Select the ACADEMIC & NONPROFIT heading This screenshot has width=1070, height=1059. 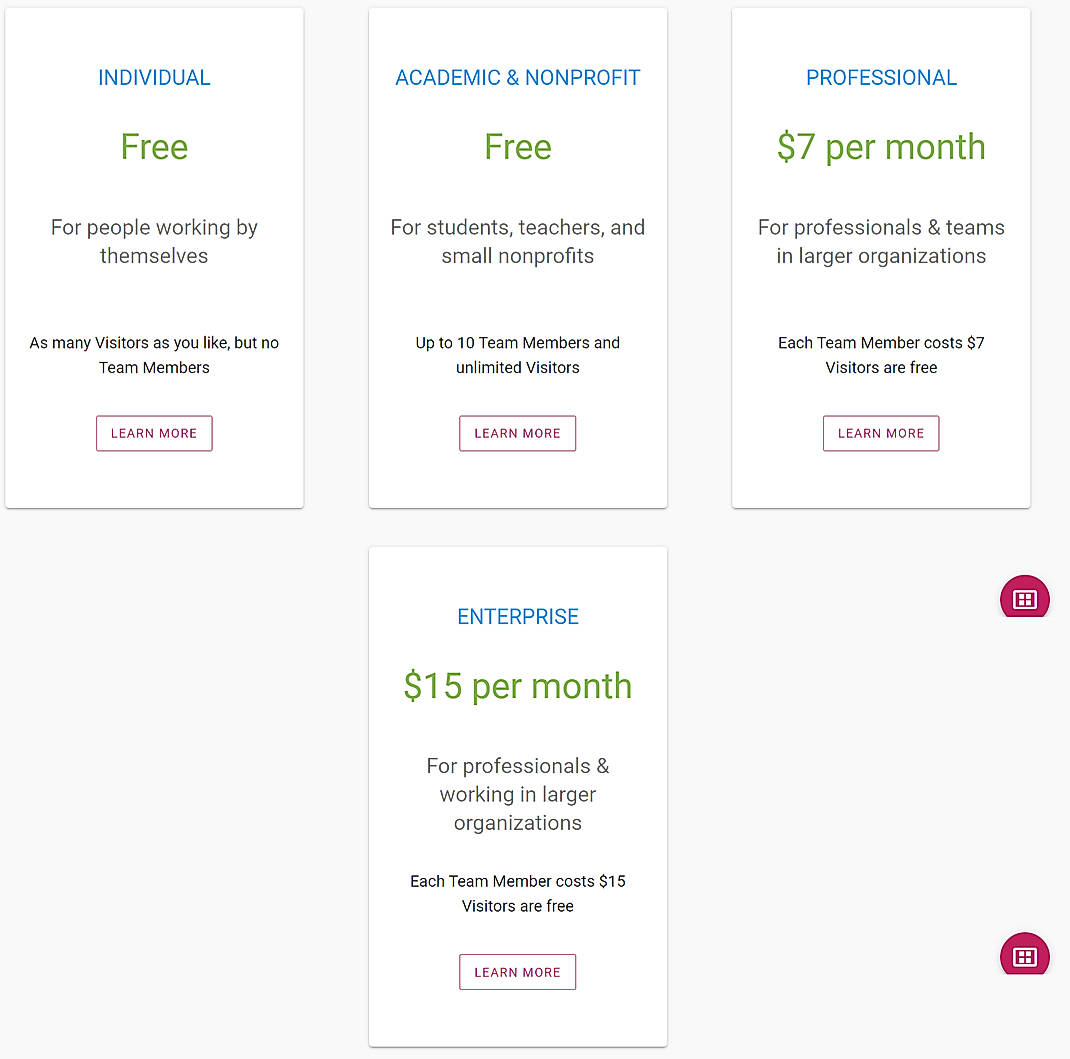[517, 77]
